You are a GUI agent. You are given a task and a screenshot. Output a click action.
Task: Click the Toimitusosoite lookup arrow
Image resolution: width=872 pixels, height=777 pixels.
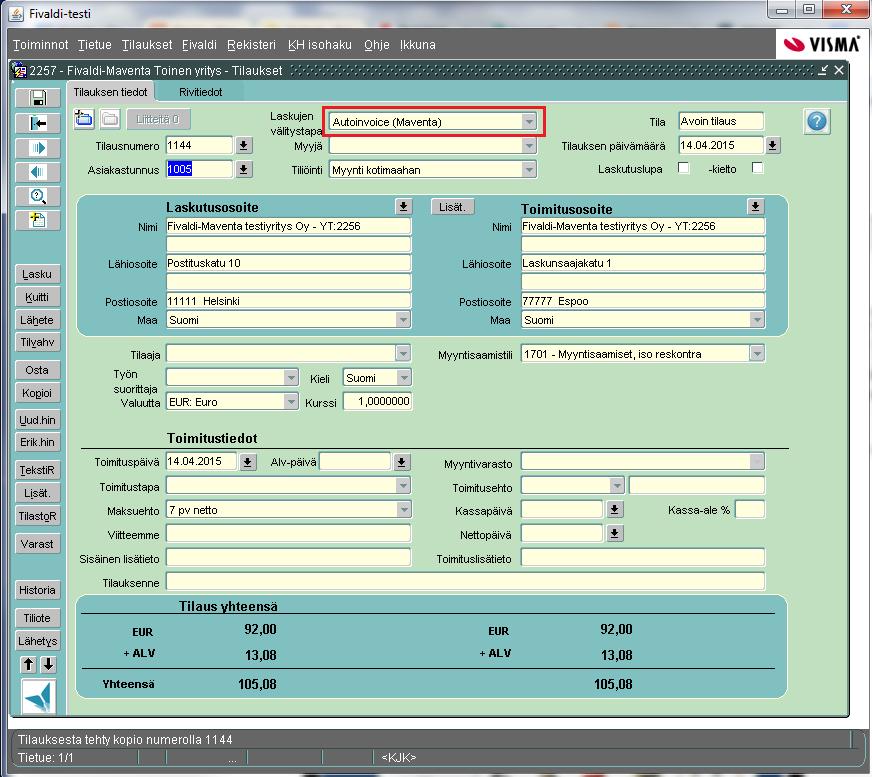click(755, 206)
